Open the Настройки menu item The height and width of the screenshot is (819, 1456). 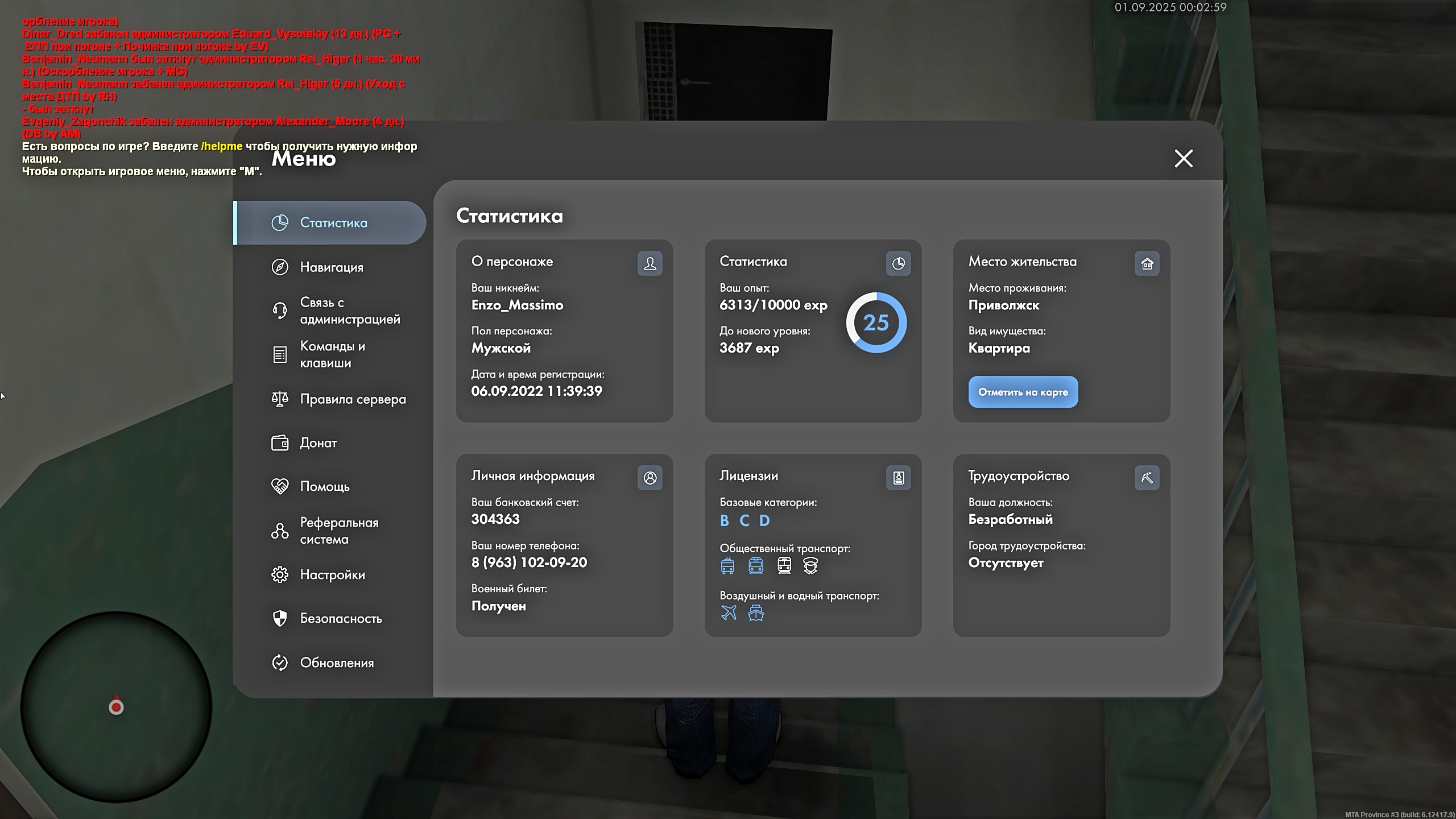pyautogui.click(x=332, y=574)
